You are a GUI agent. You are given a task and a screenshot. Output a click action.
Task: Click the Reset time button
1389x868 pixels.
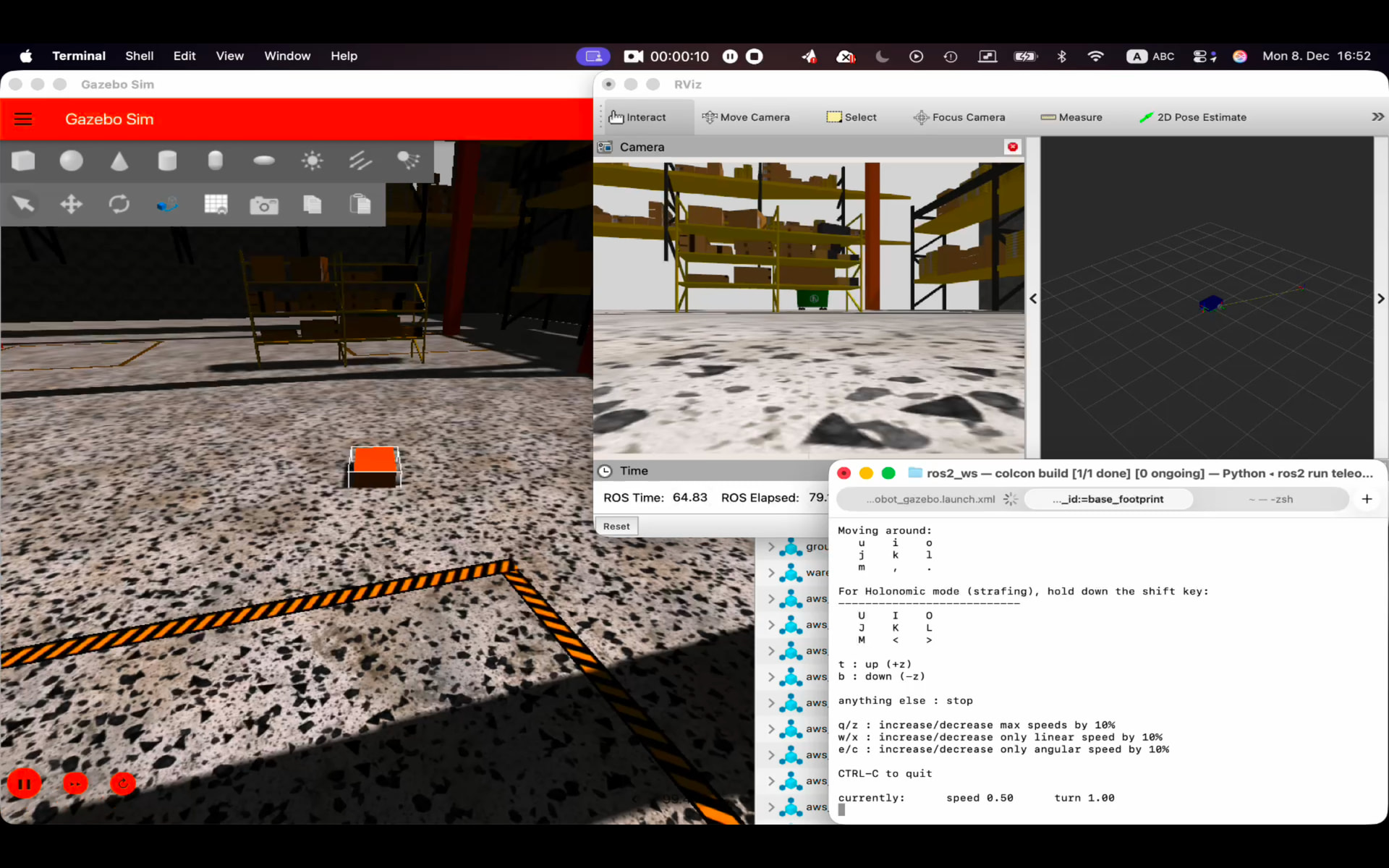616,527
